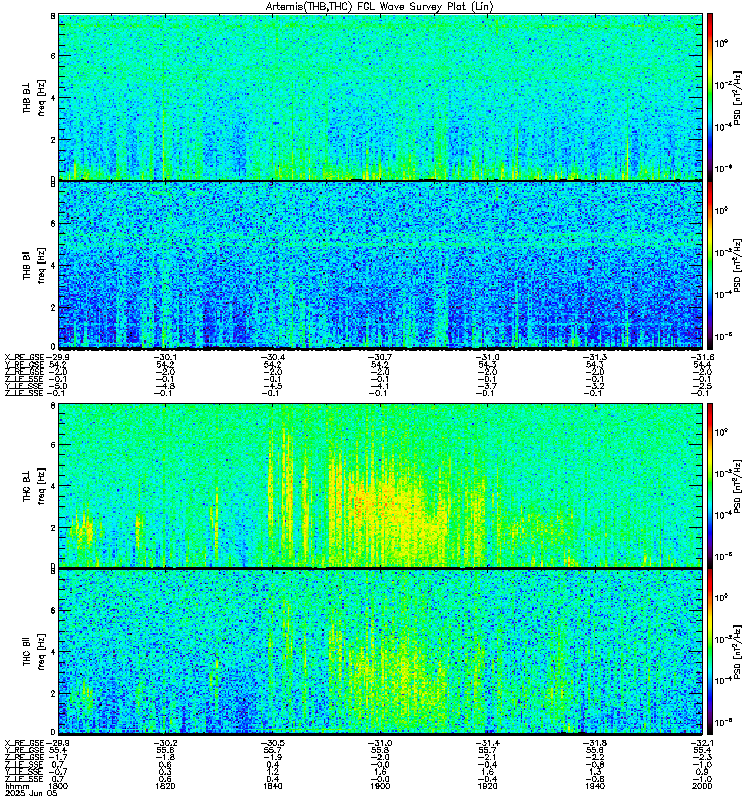Click the THB B-perpendicular freq [Hz] axis label
The height and width of the screenshot is (800, 750).
coord(41,97)
